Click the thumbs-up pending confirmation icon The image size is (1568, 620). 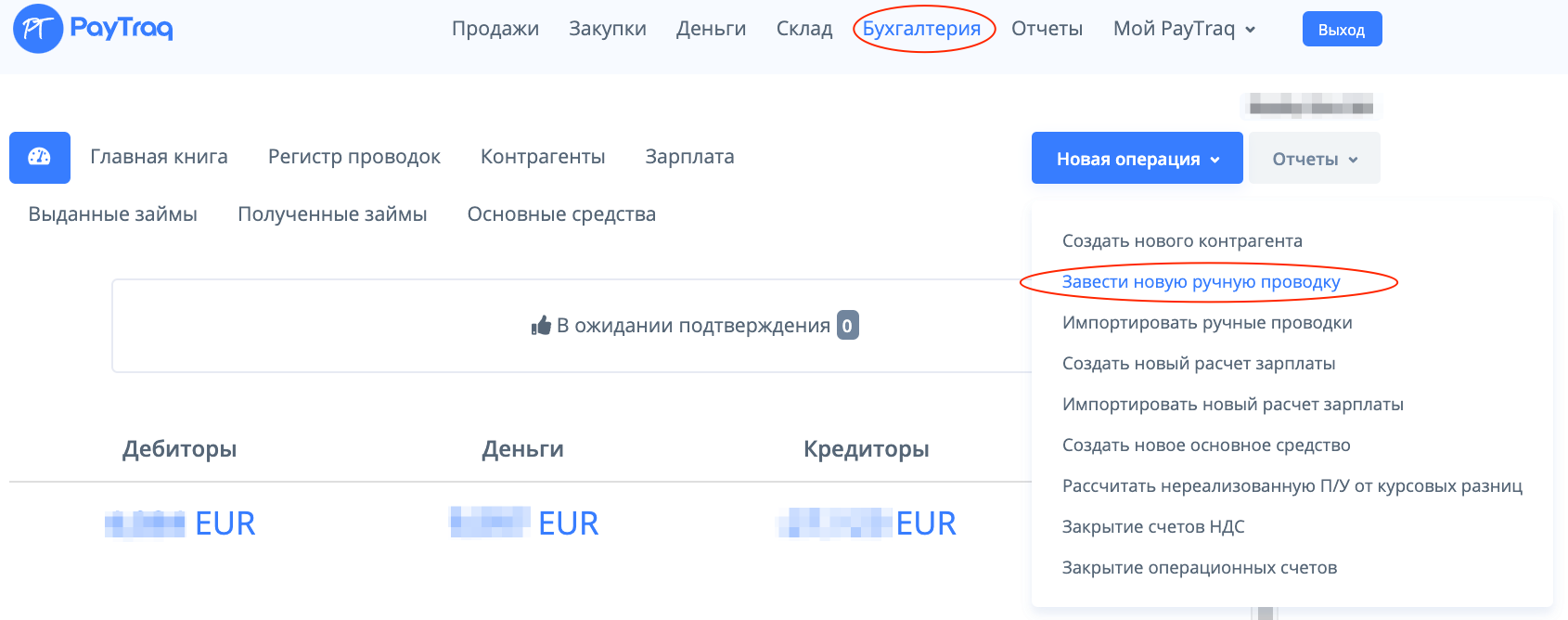pyautogui.click(x=541, y=326)
